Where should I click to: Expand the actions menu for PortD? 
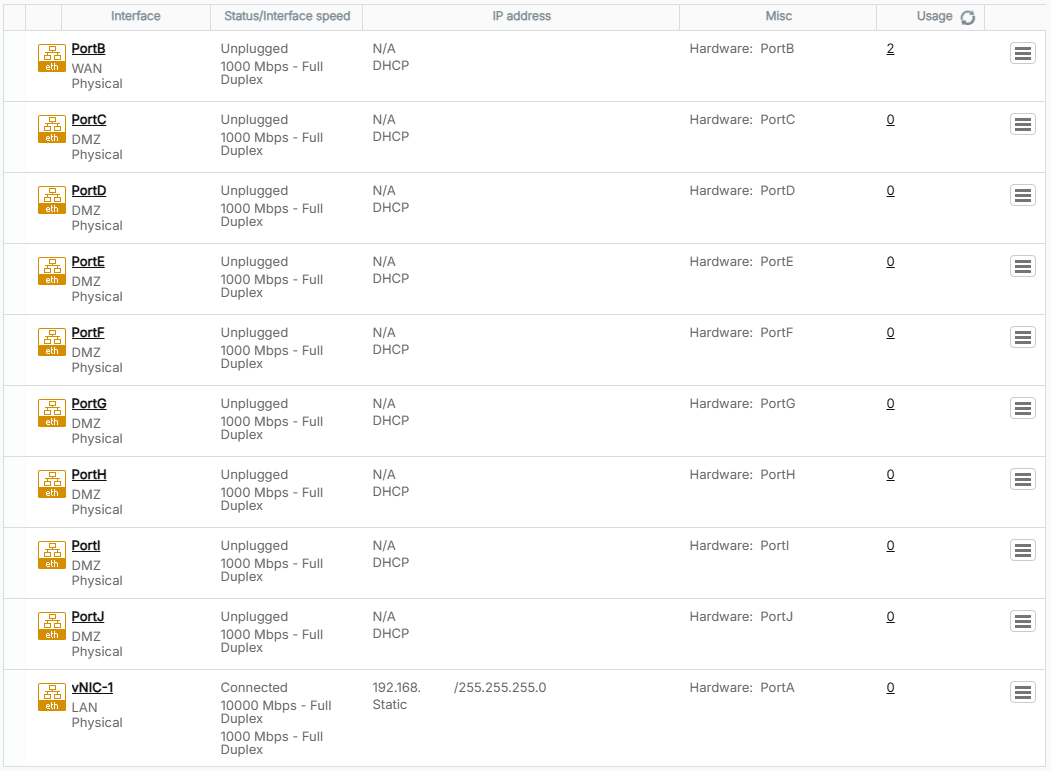[x=1022, y=196]
